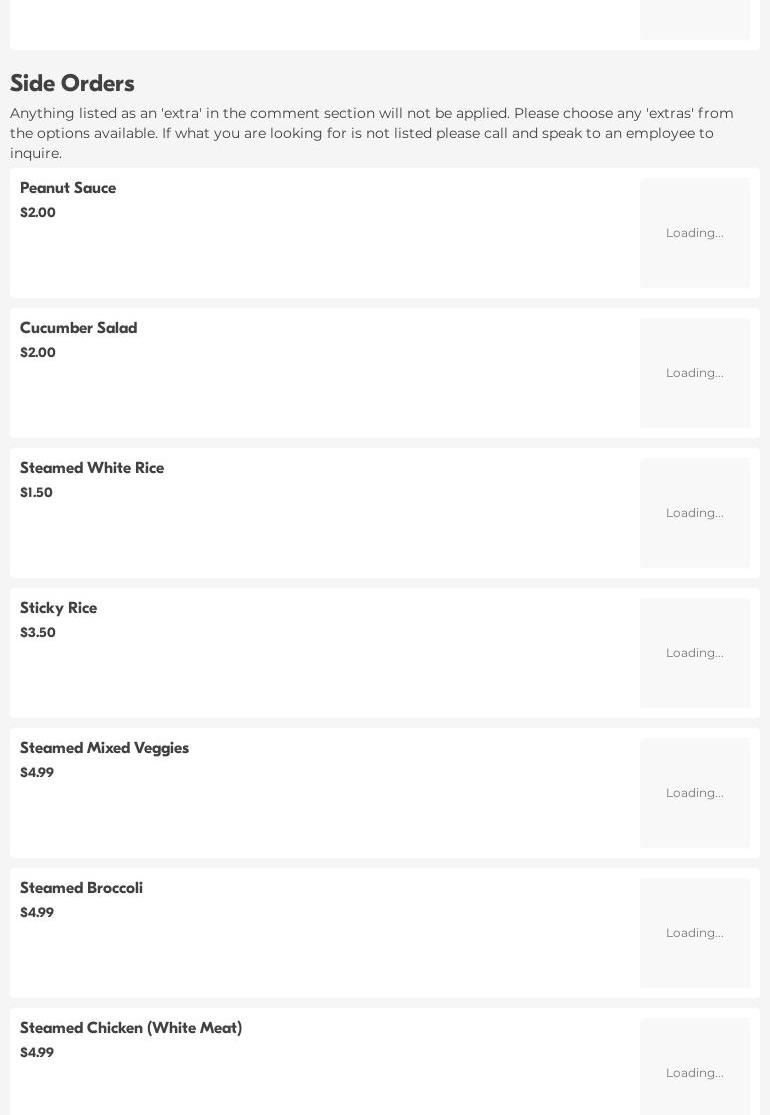This screenshot has height=1115, width=770.
Task: Click the Peanut Sauce $2.00 price
Action: point(38,213)
